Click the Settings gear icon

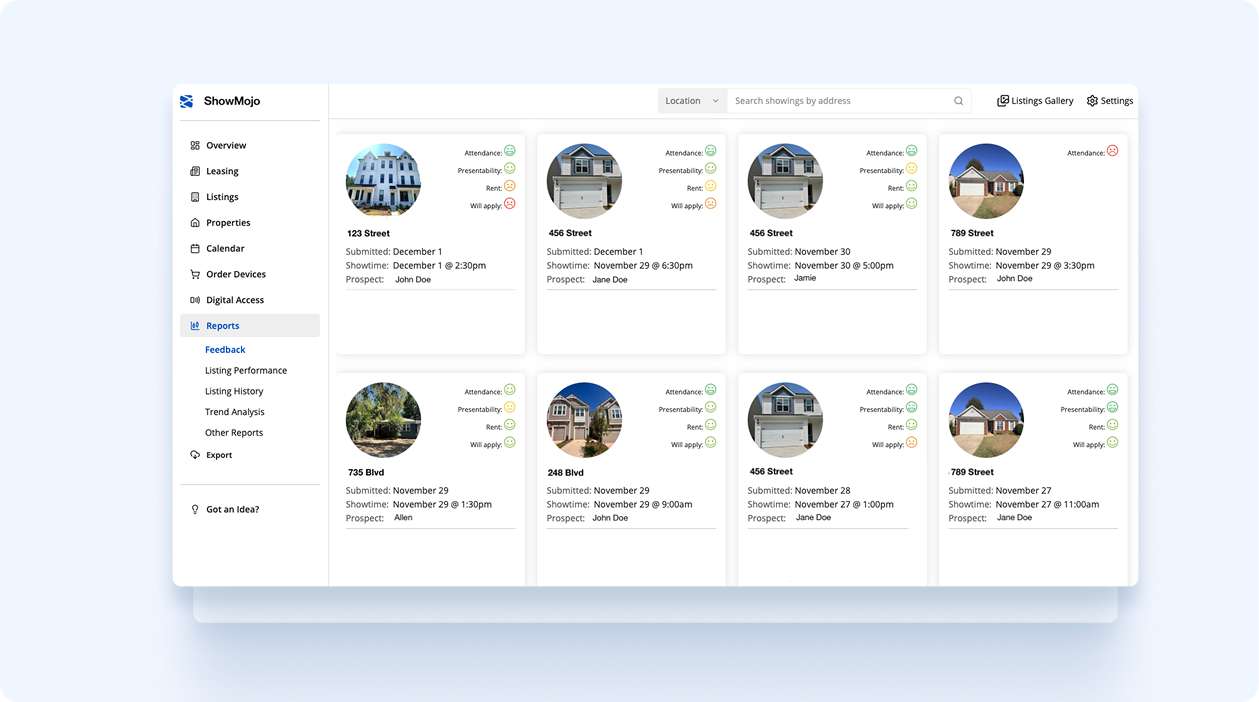coord(1092,101)
